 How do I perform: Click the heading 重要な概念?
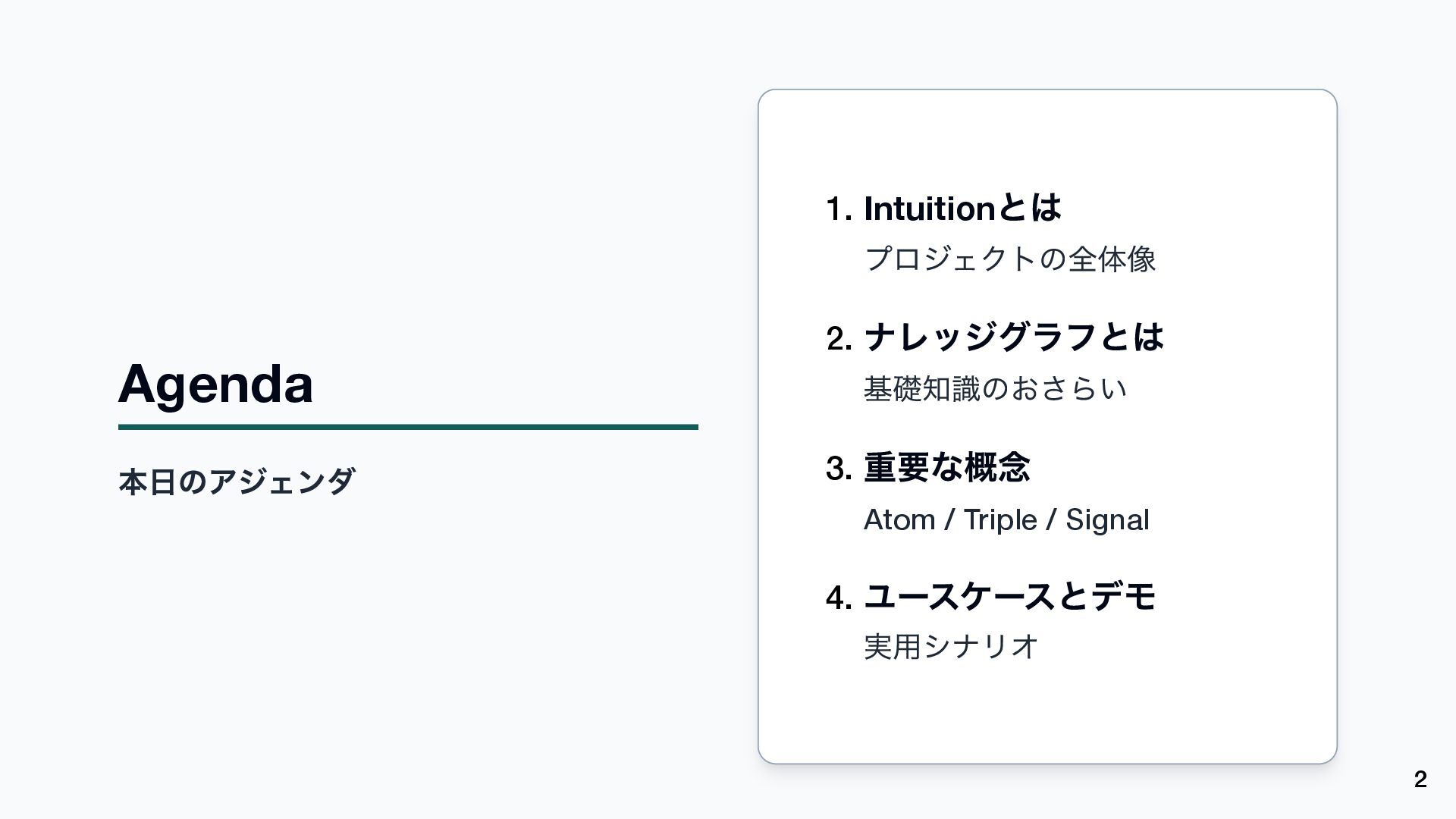point(946,466)
